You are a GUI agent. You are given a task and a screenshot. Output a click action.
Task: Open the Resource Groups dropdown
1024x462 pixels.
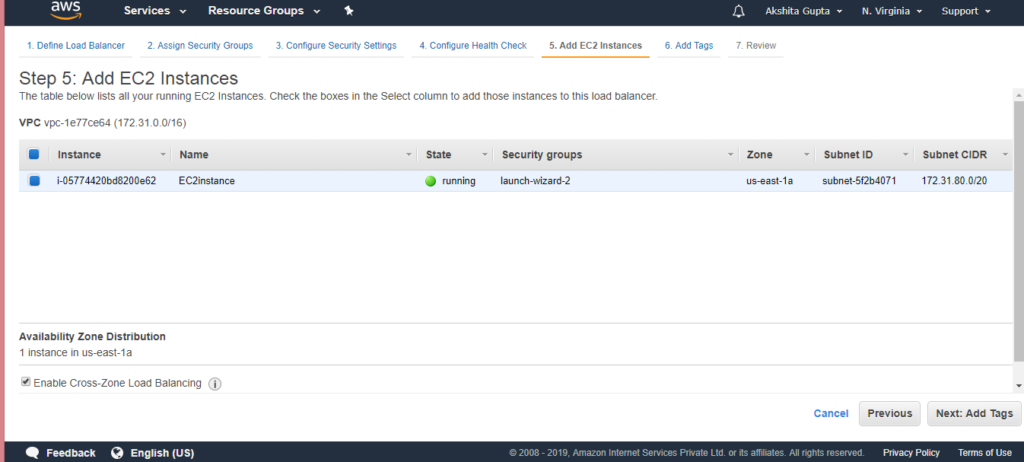264,11
